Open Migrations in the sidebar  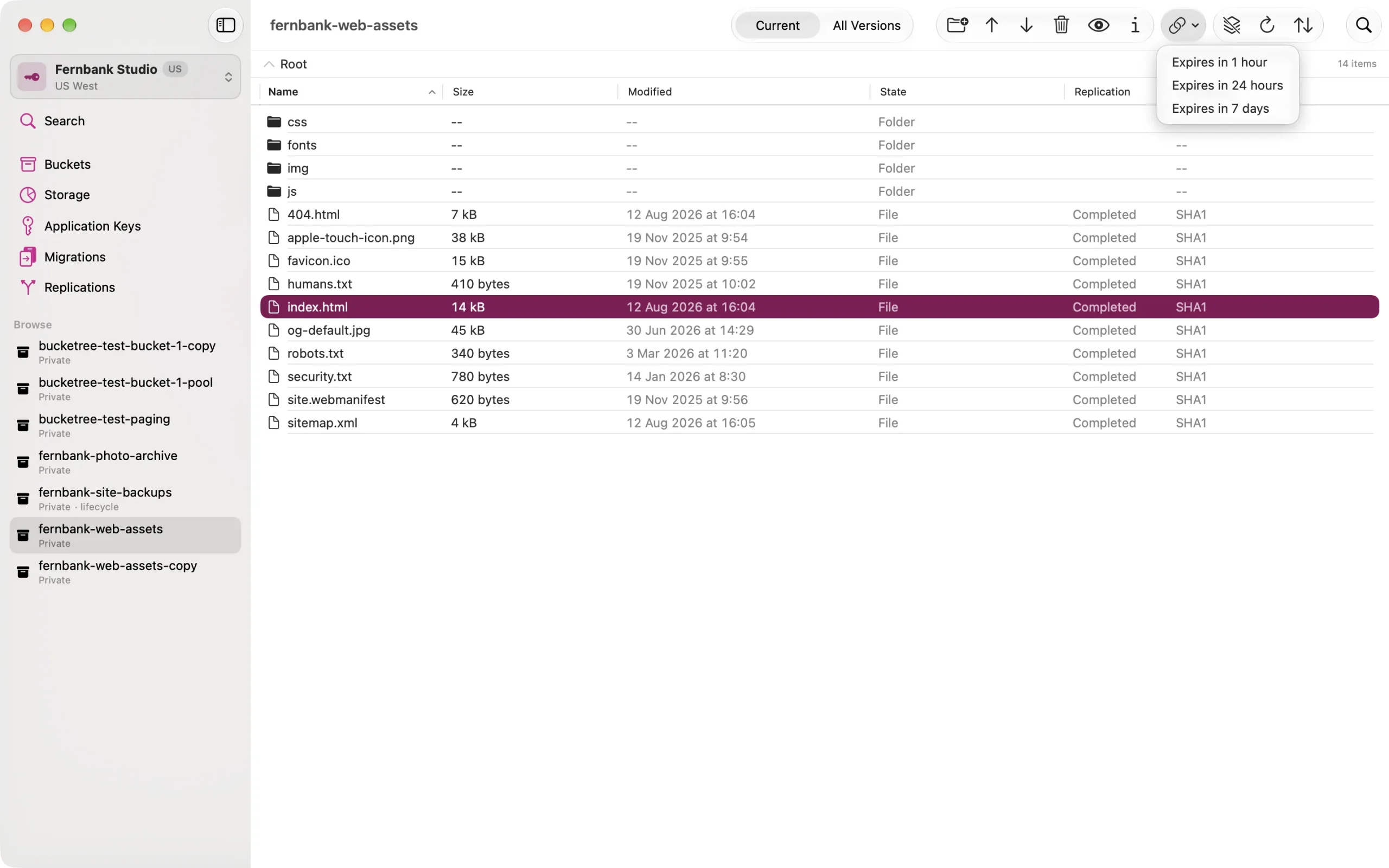click(125, 257)
